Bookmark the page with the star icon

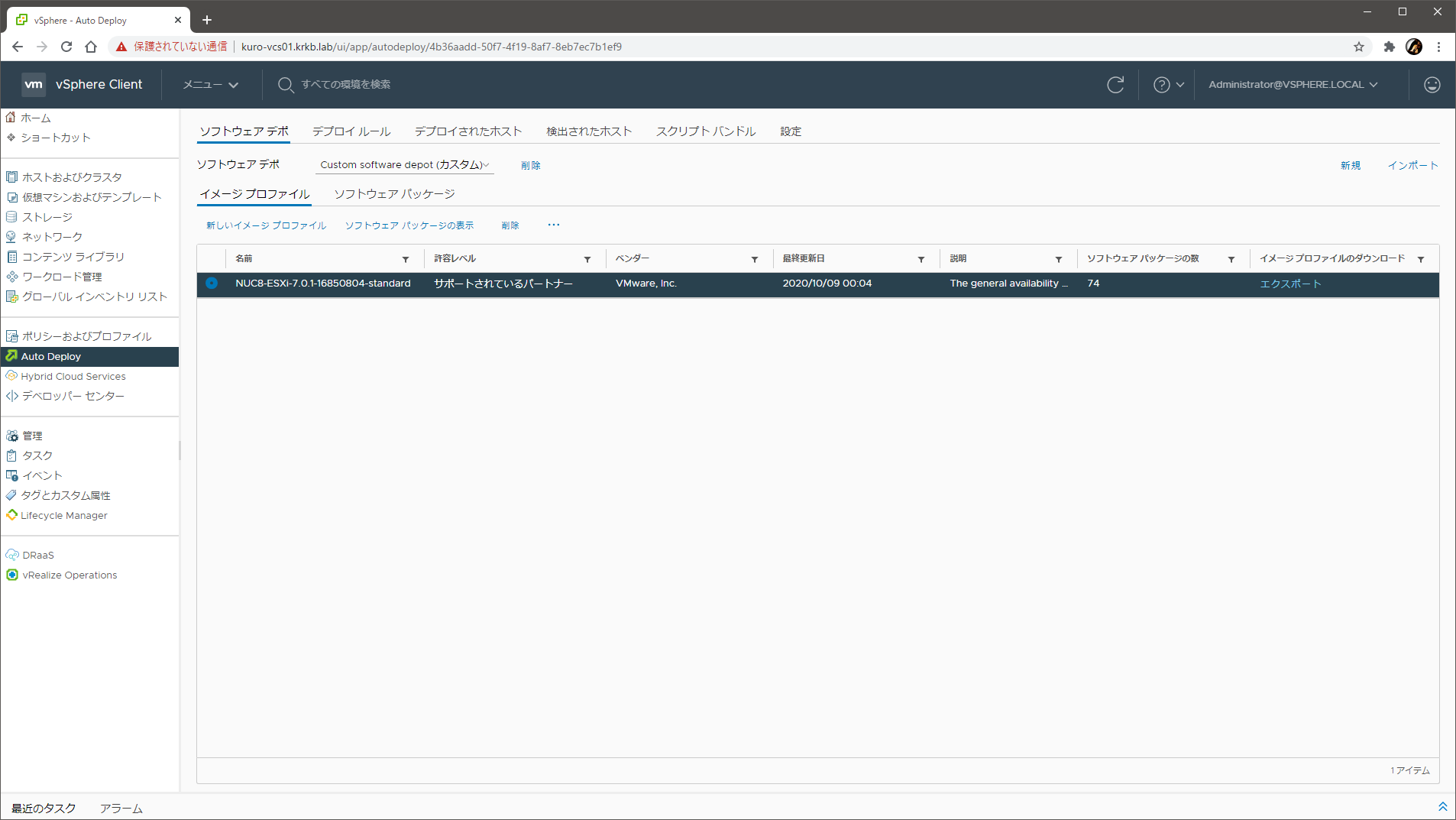(1358, 47)
